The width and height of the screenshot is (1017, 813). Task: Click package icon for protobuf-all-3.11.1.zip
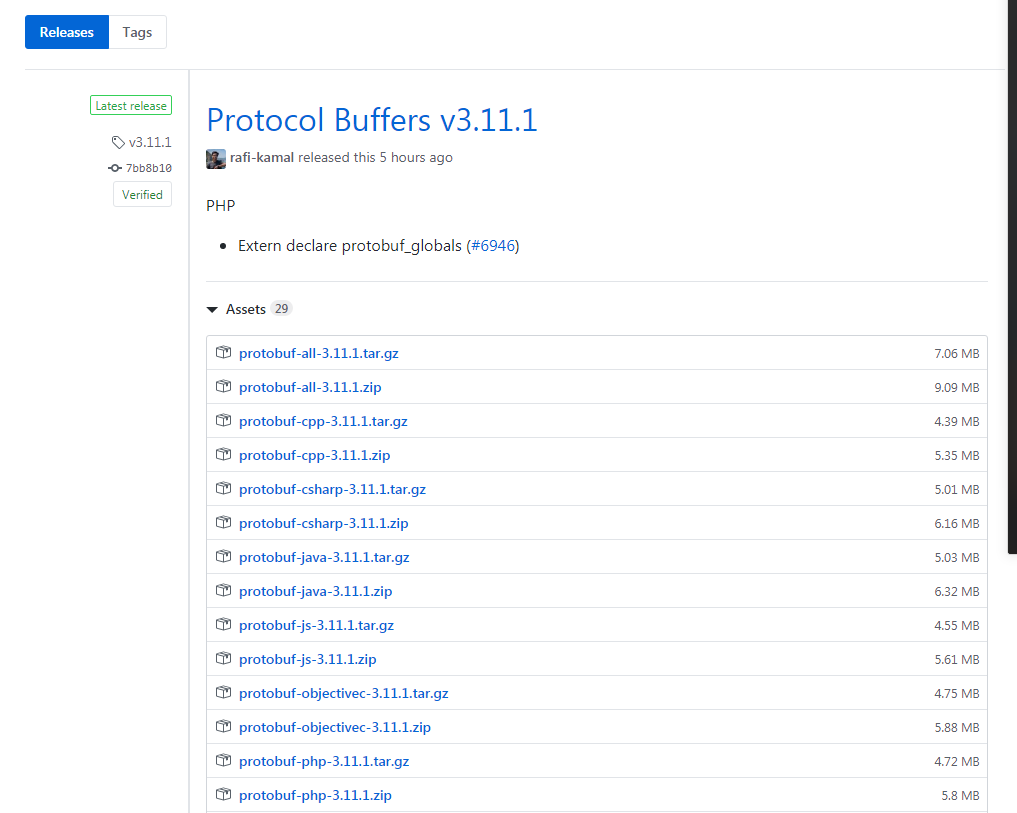point(223,386)
